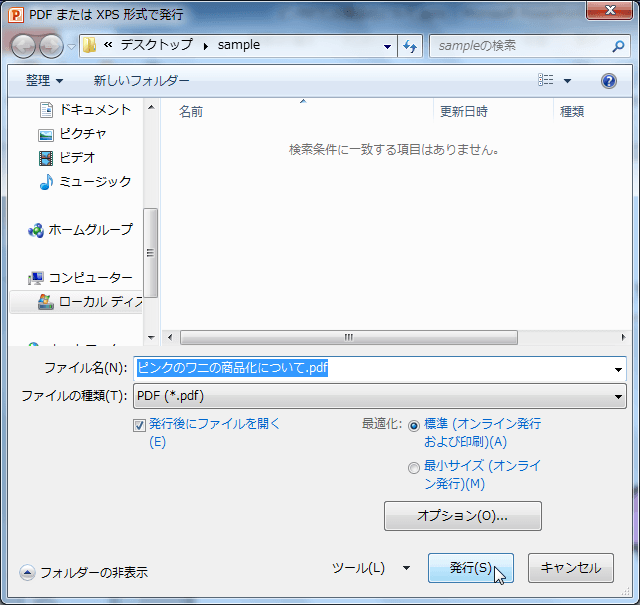
Task: Click the ピクチャ picture icon
Action: (x=46, y=135)
